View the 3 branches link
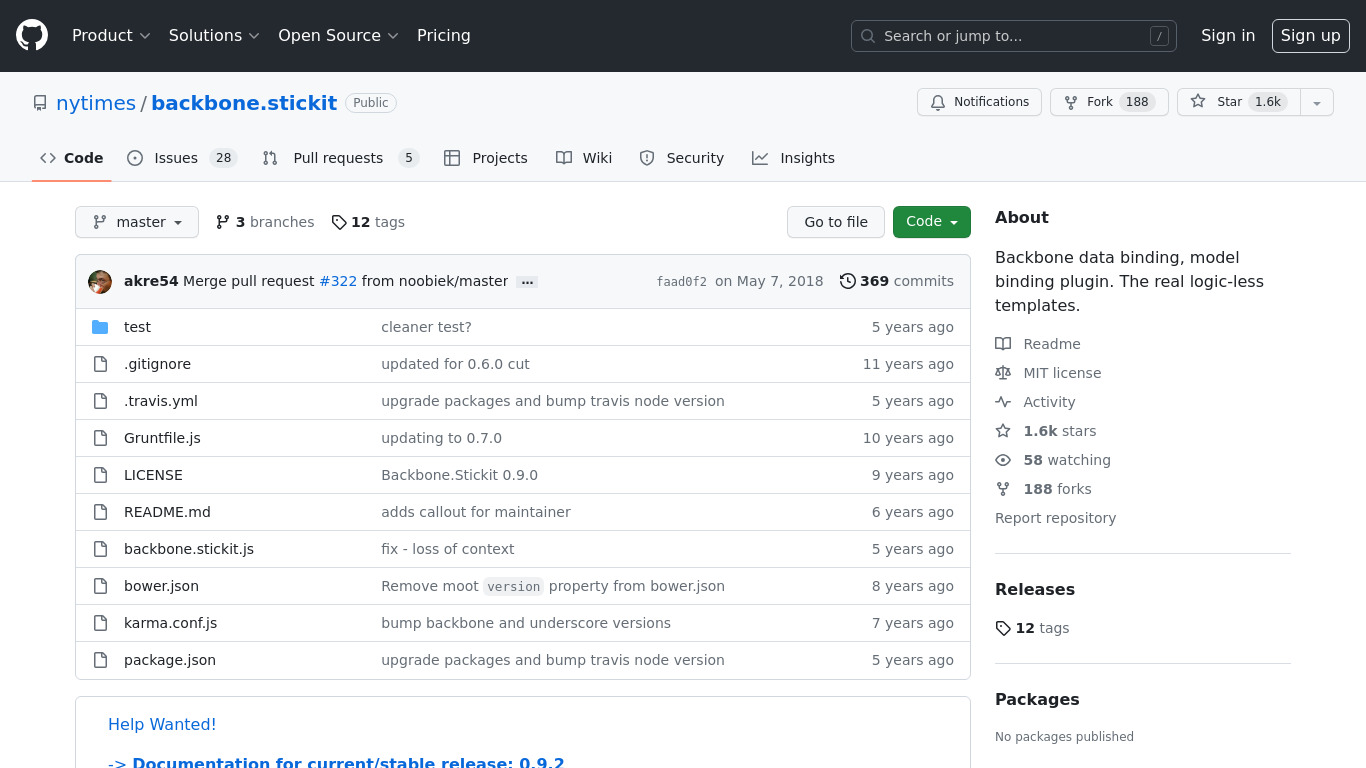 pos(265,222)
